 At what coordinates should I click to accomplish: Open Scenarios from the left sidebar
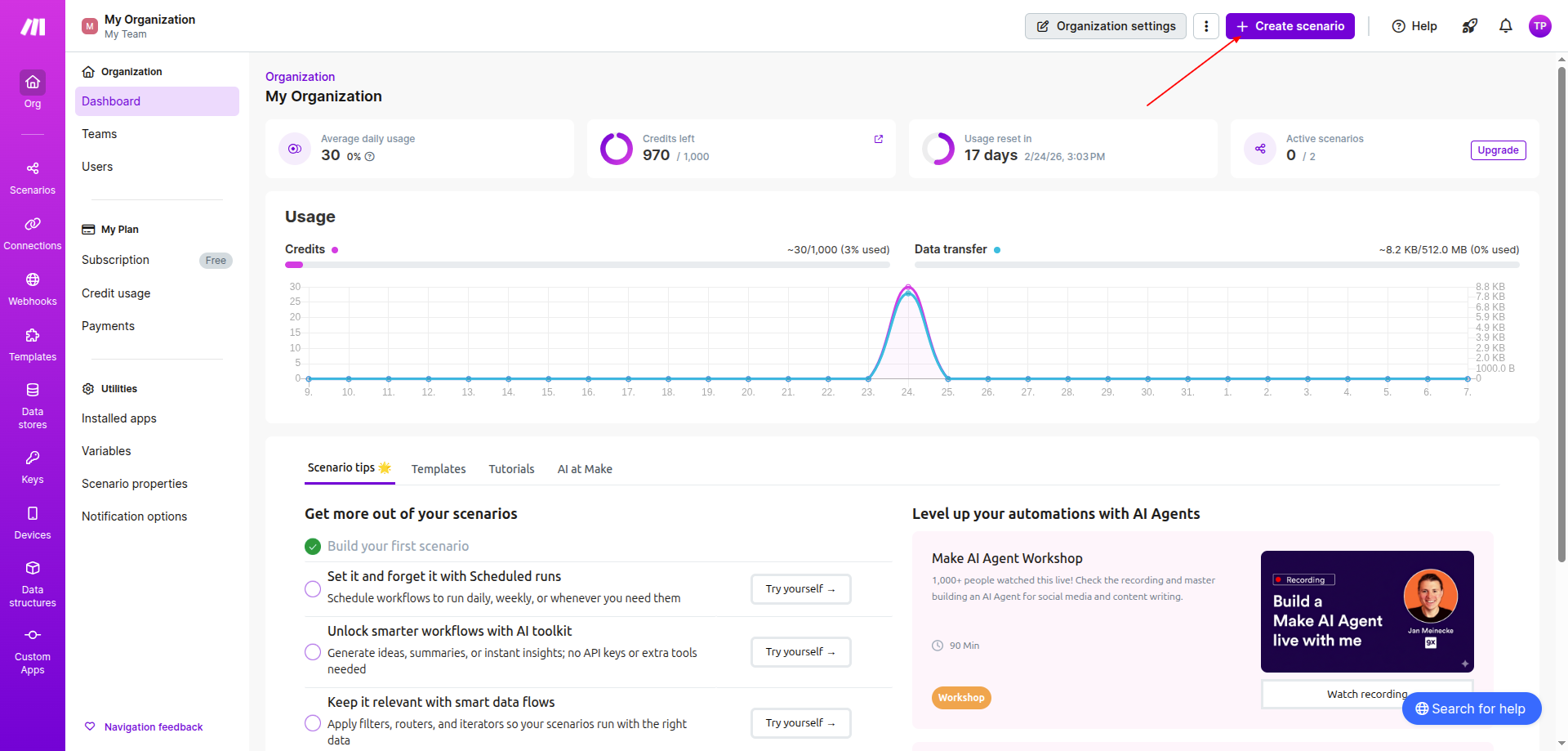(x=33, y=177)
